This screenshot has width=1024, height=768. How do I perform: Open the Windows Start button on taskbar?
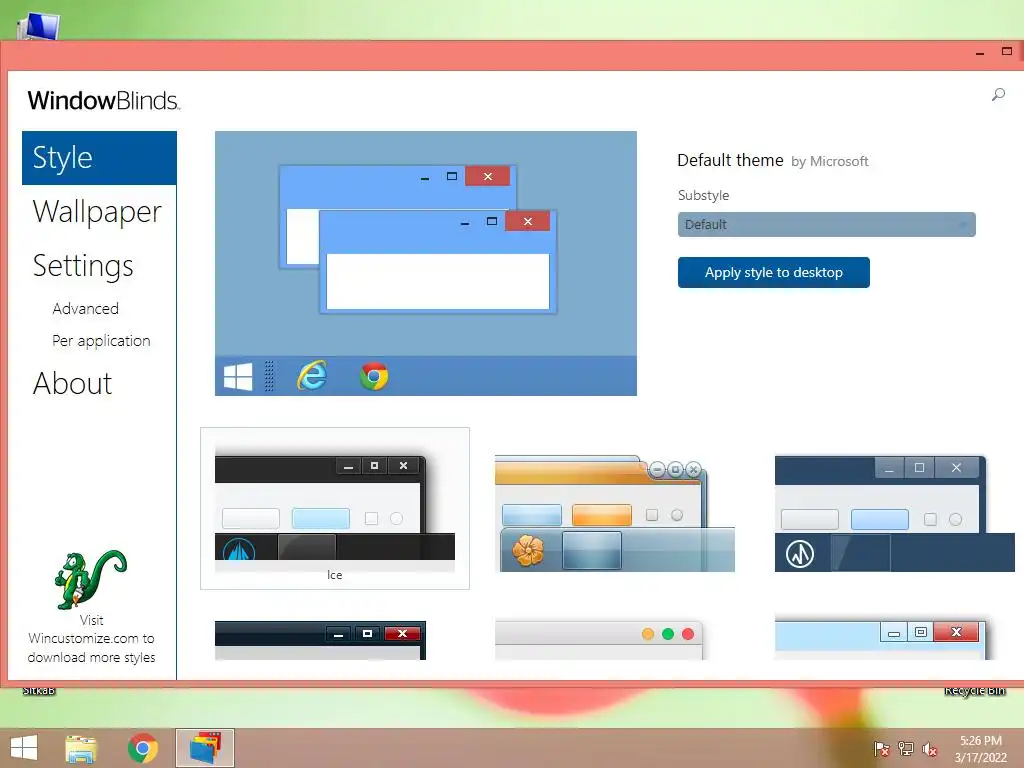coord(24,748)
